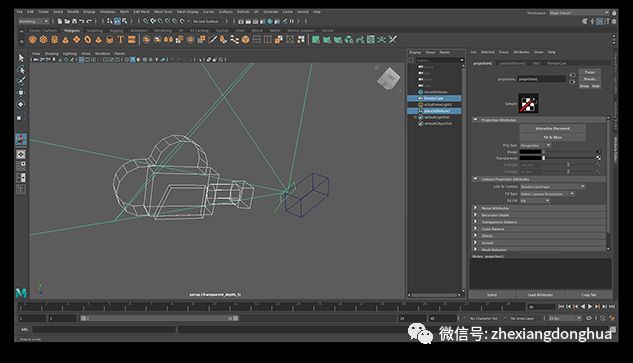Click the Image color swatch
Image resolution: width=633 pixels, height=363 pixels.
530,152
